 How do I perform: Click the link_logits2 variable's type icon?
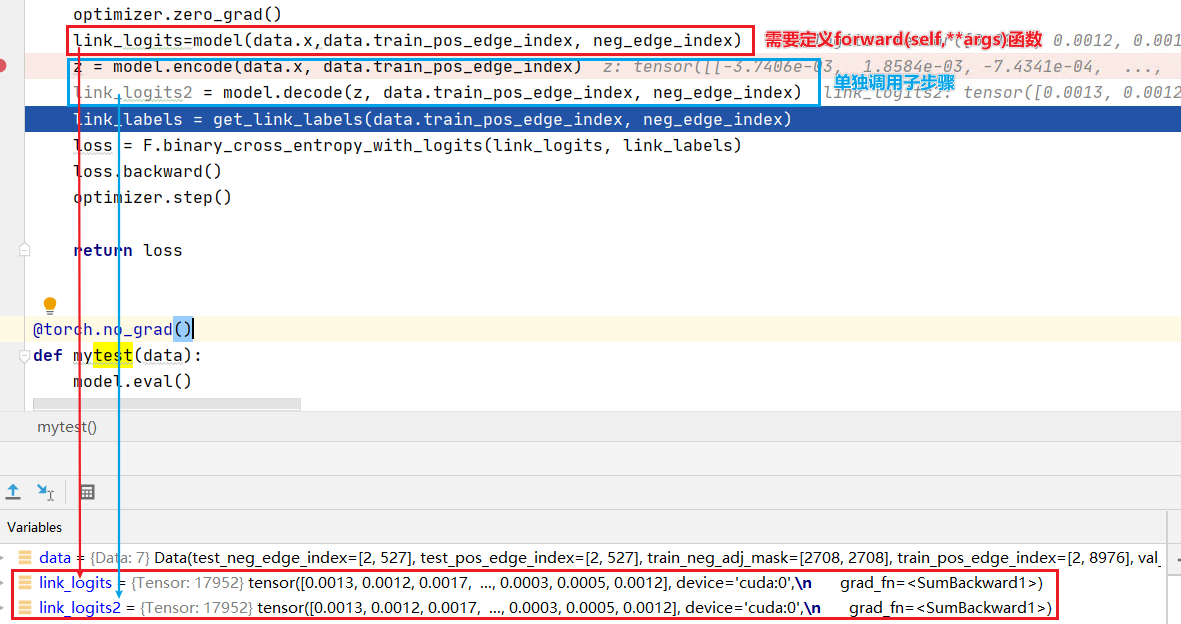point(25,608)
